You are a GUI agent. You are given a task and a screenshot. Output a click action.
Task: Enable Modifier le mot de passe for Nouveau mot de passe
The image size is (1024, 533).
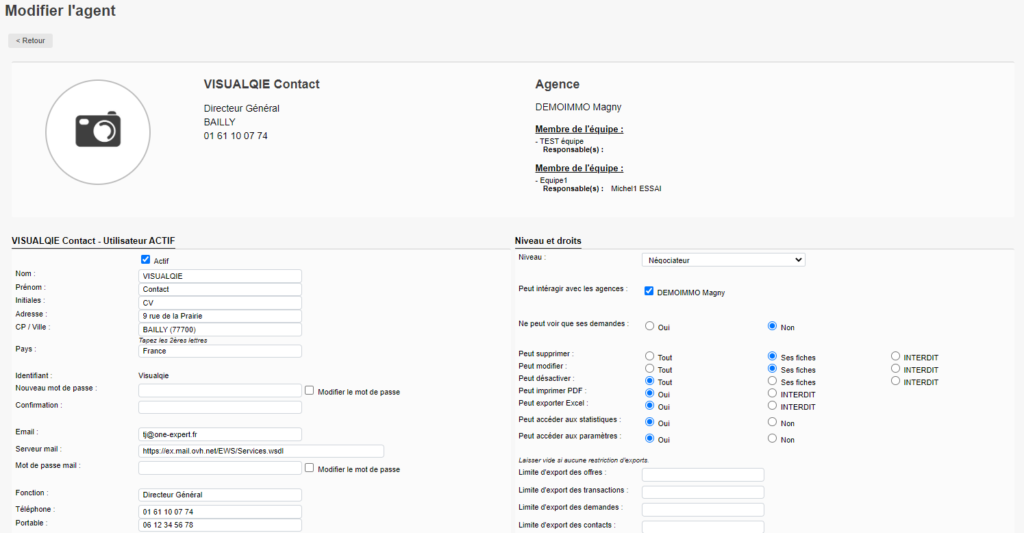pyautogui.click(x=310, y=391)
